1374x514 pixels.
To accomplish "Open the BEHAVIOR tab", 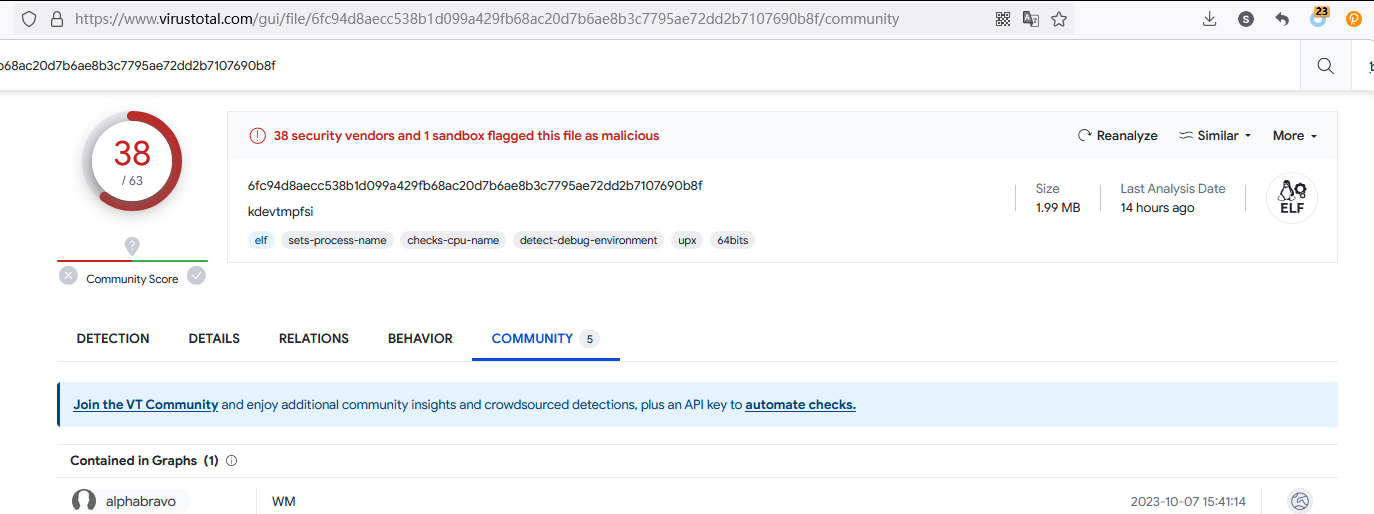I will pos(420,339).
